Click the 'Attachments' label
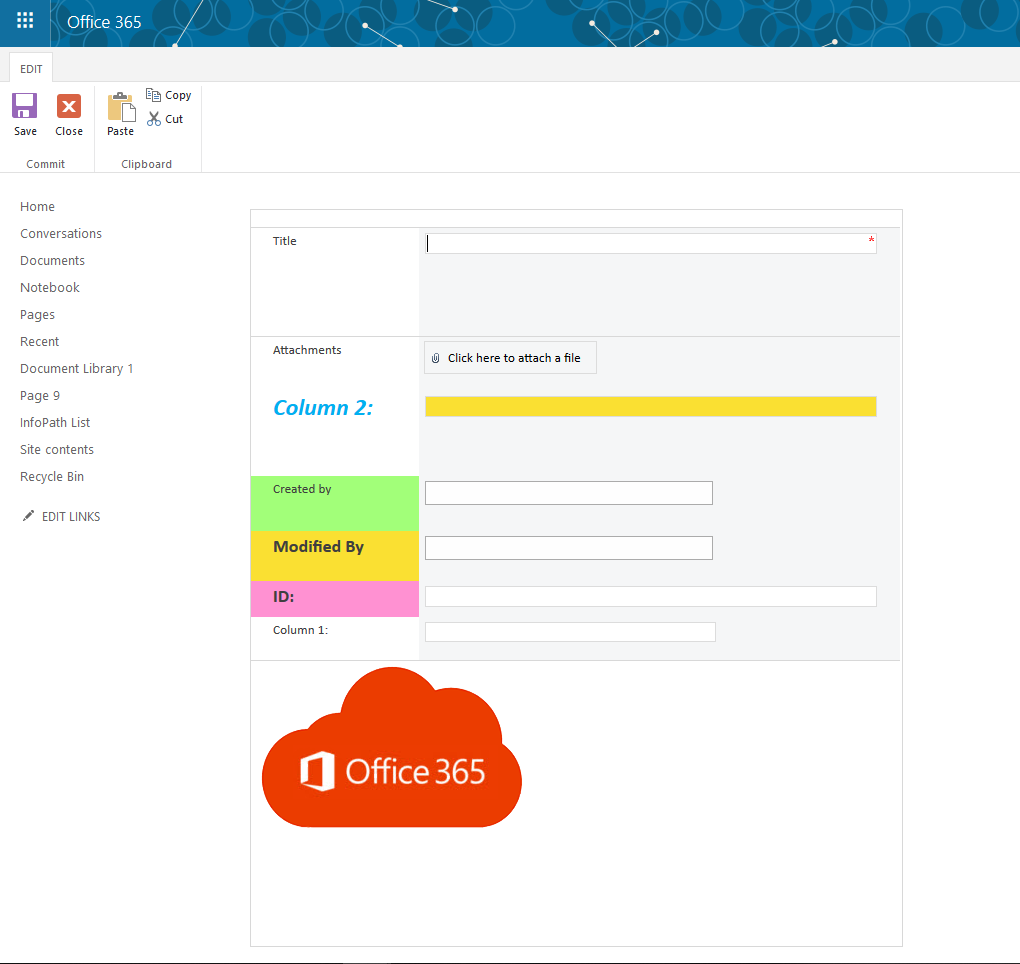The image size is (1020, 964). (307, 350)
